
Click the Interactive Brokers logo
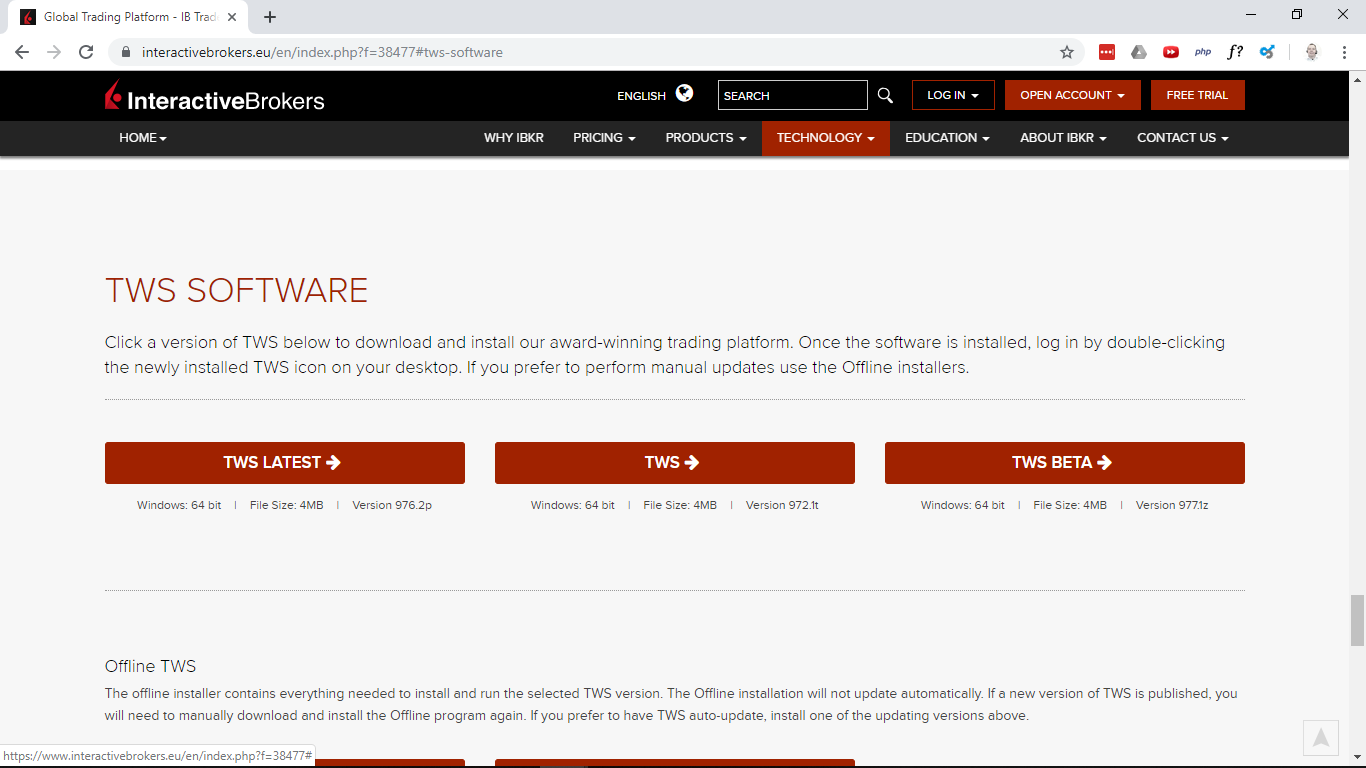point(215,96)
